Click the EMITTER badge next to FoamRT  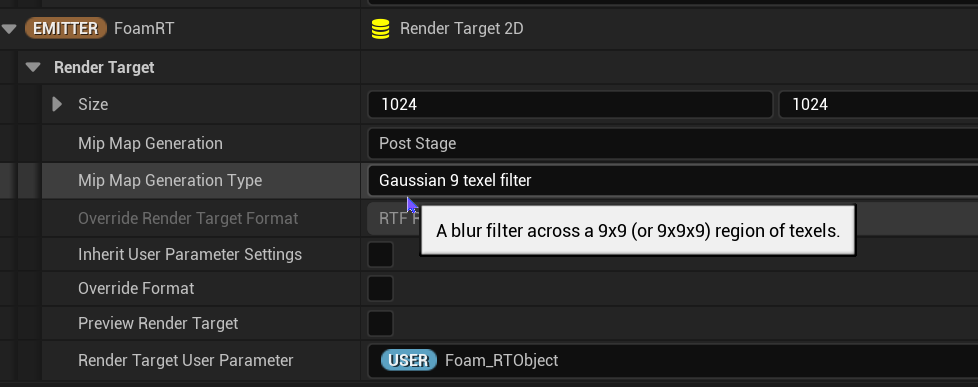pyautogui.click(x=65, y=28)
